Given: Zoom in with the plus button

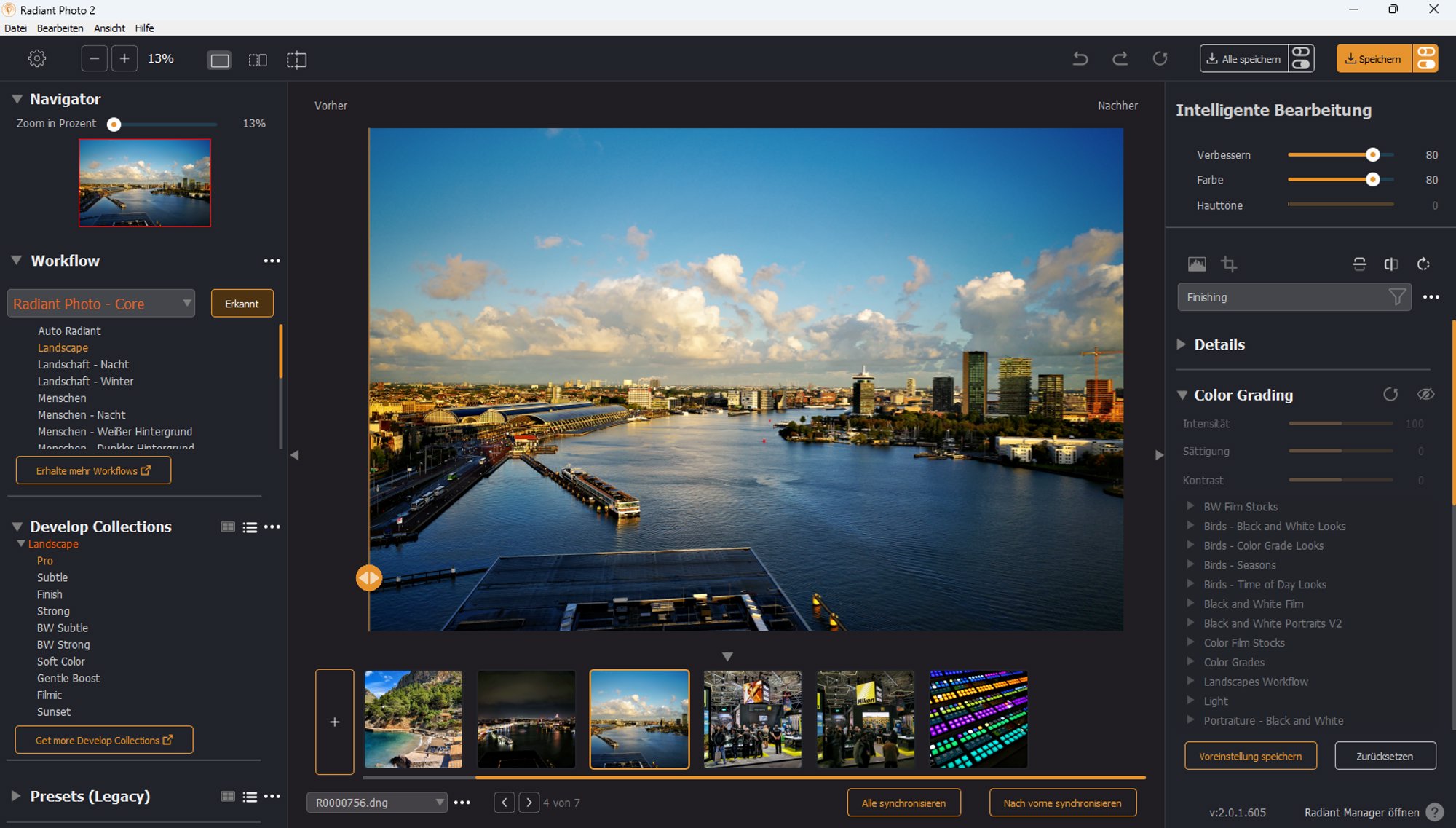Looking at the screenshot, I should pyautogui.click(x=124, y=59).
